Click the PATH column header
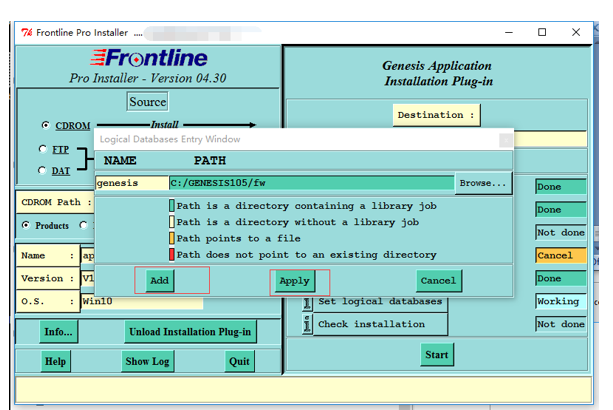This screenshot has height=410, width=613. tap(210, 161)
